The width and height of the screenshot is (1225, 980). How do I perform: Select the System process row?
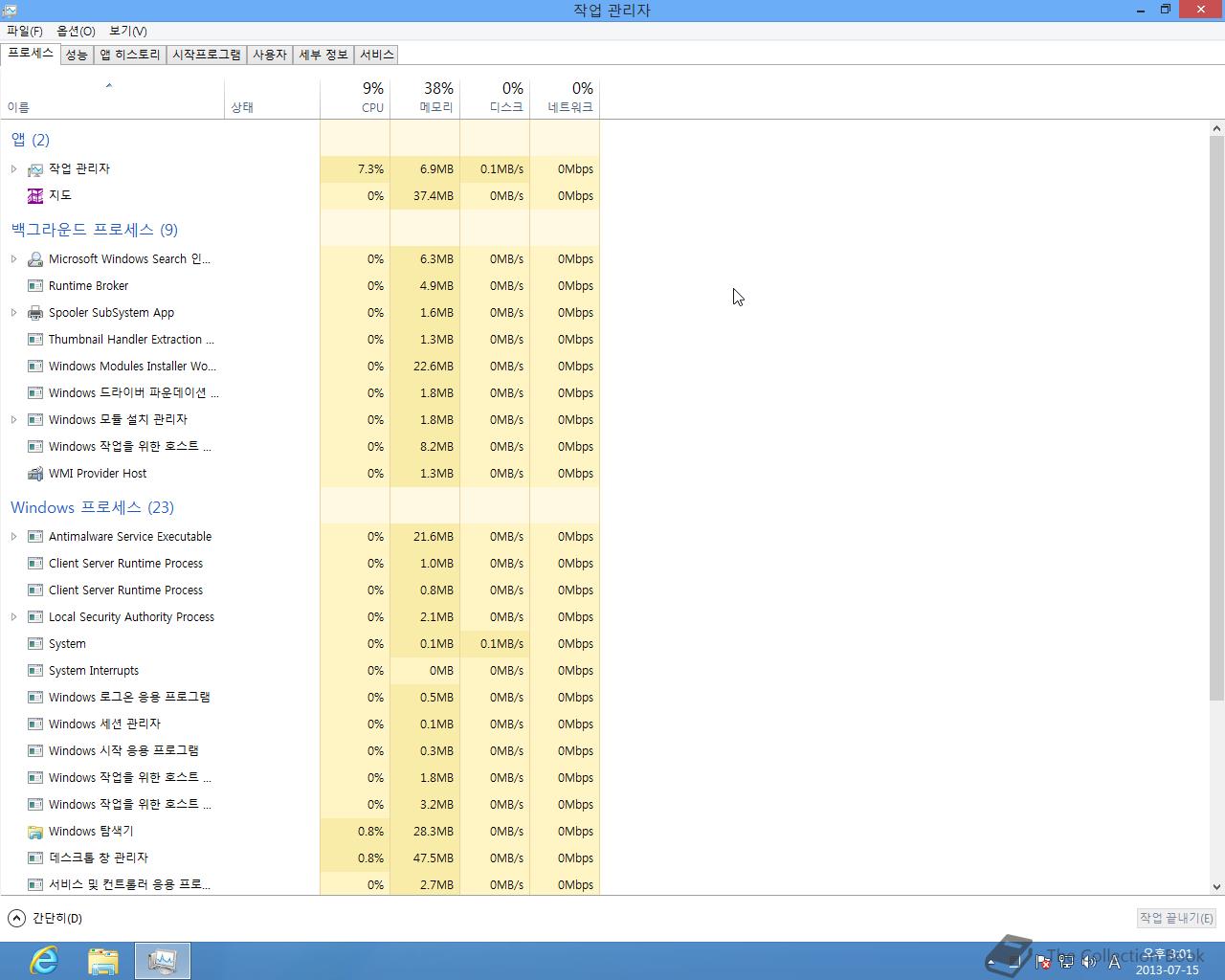click(x=300, y=643)
